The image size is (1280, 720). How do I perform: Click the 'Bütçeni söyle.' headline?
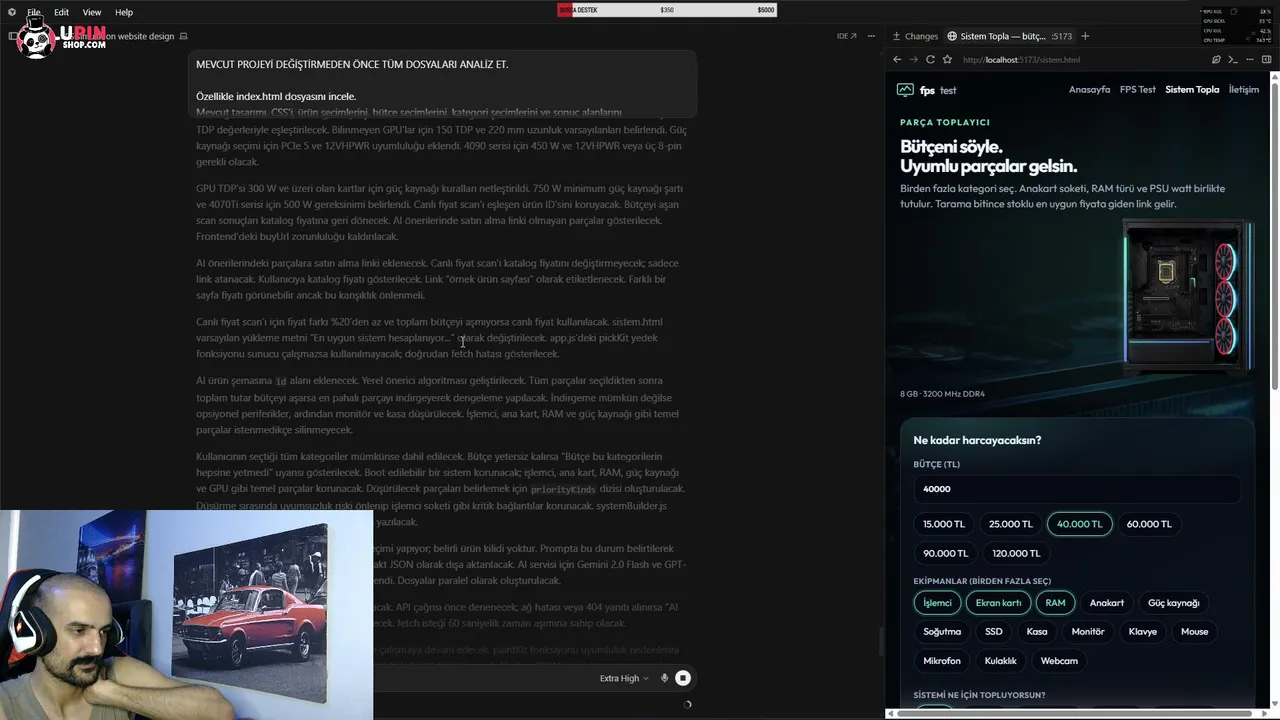click(951, 147)
